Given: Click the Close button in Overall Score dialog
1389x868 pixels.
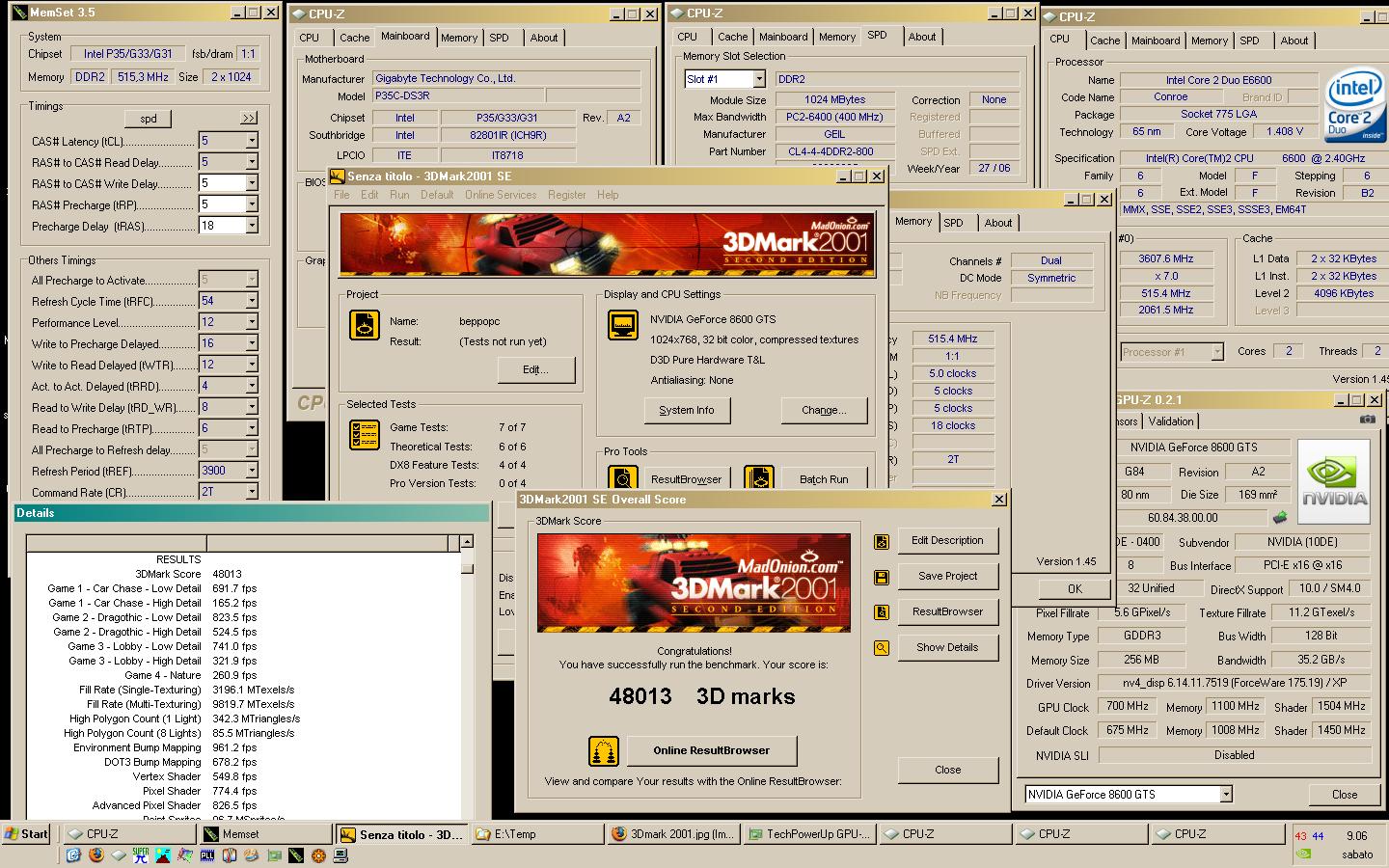Looking at the screenshot, I should 948,770.
